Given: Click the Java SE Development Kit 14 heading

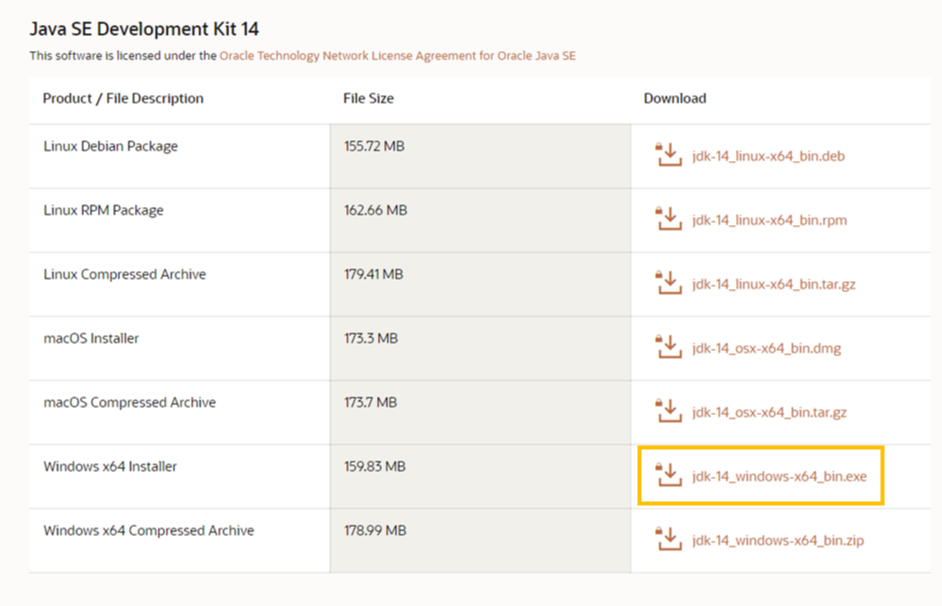Looking at the screenshot, I should point(144,29).
